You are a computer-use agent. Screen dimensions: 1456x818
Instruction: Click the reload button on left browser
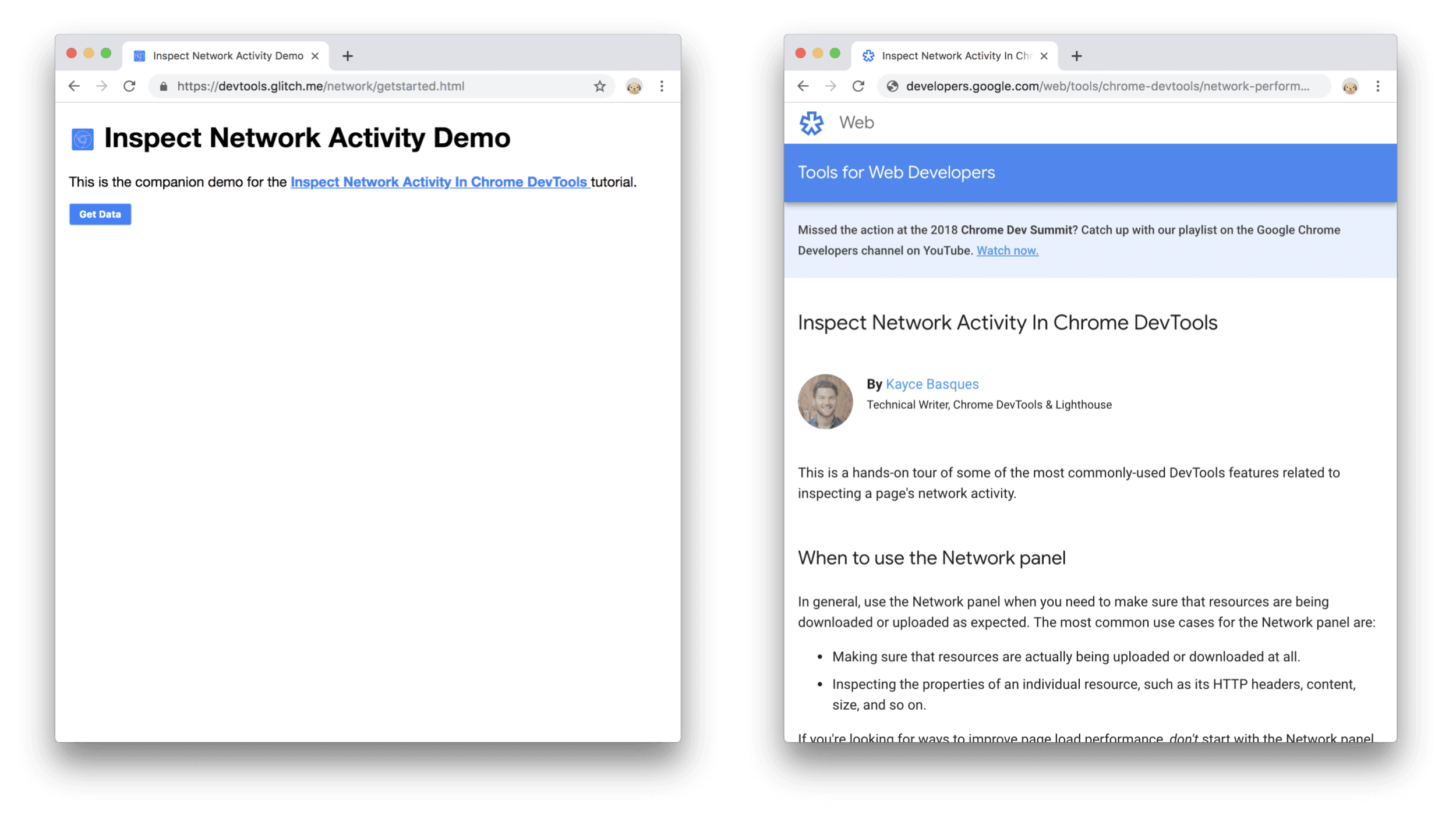(x=129, y=85)
